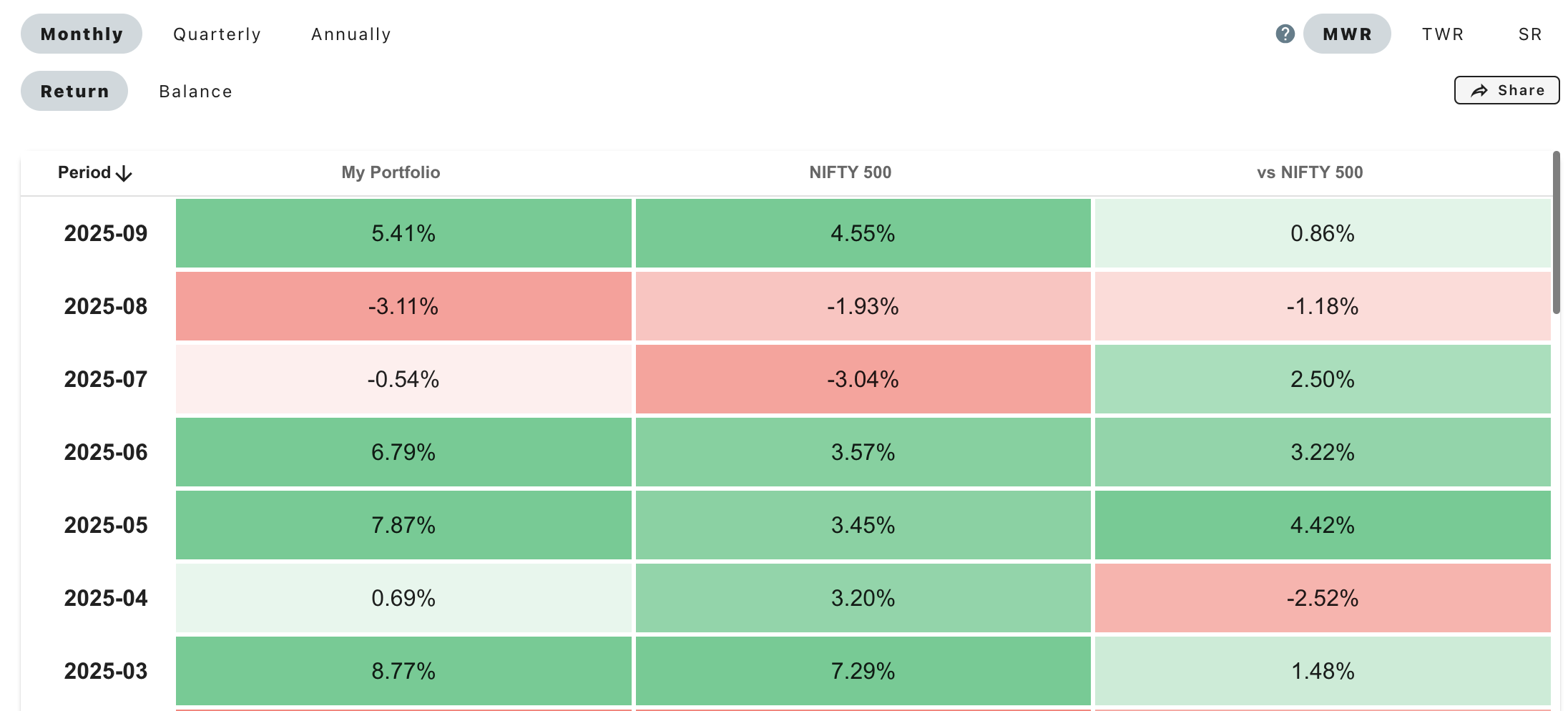Select the Monthly period toggle
The image size is (1568, 711).
click(82, 34)
